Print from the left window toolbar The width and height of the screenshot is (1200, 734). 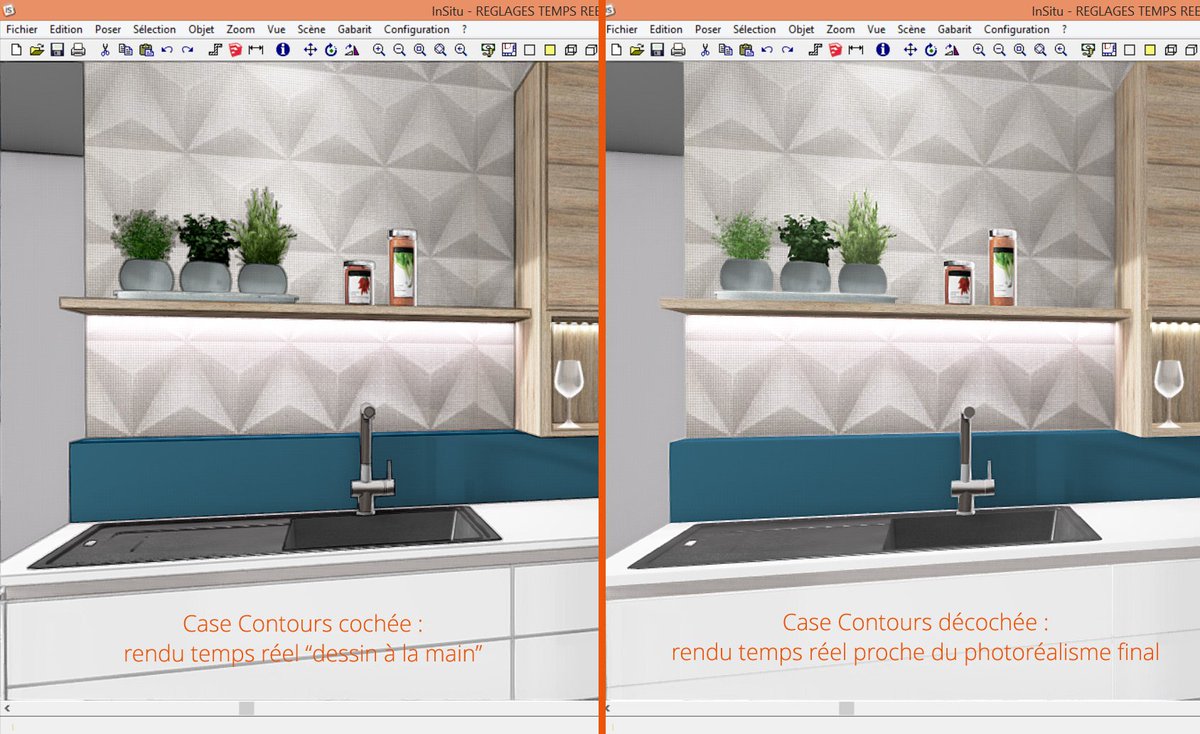78,49
